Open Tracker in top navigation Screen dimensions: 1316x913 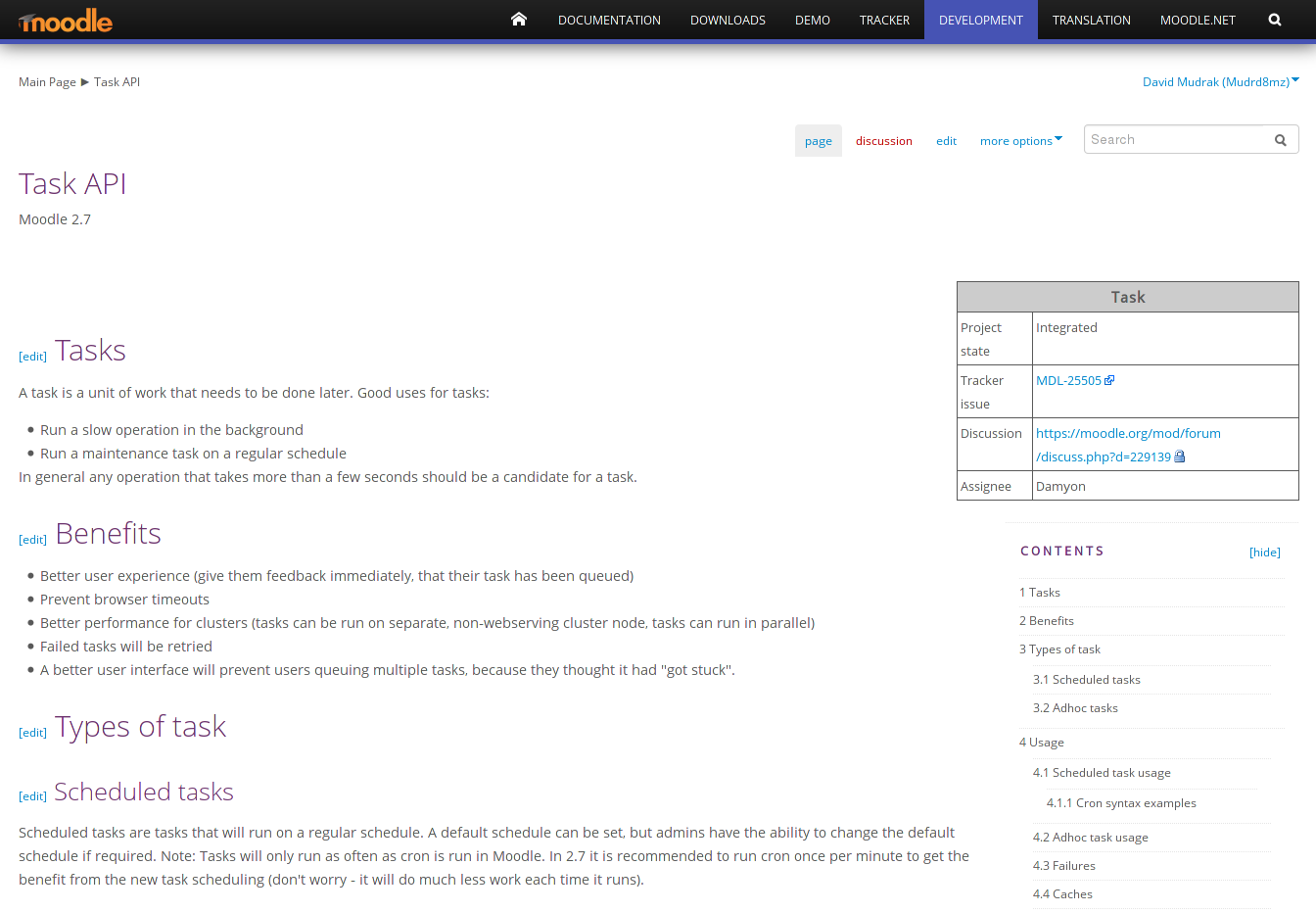click(x=884, y=20)
